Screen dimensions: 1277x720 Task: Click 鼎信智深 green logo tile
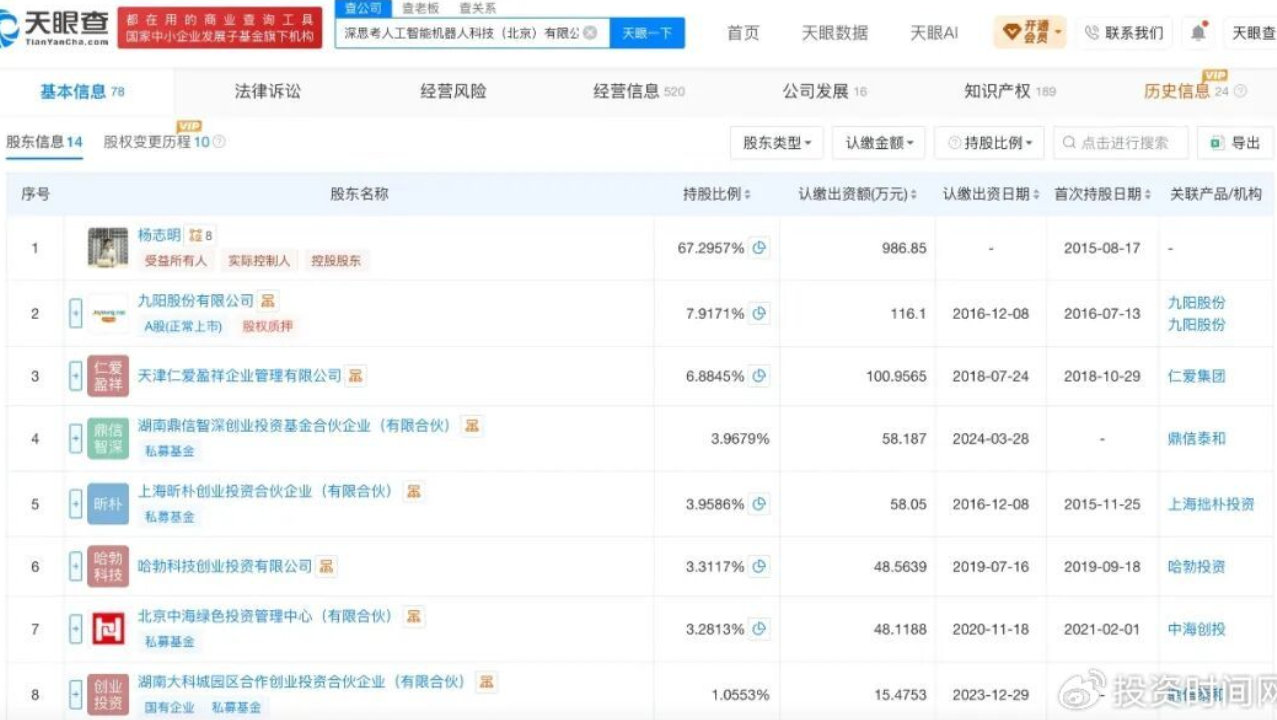tap(108, 439)
